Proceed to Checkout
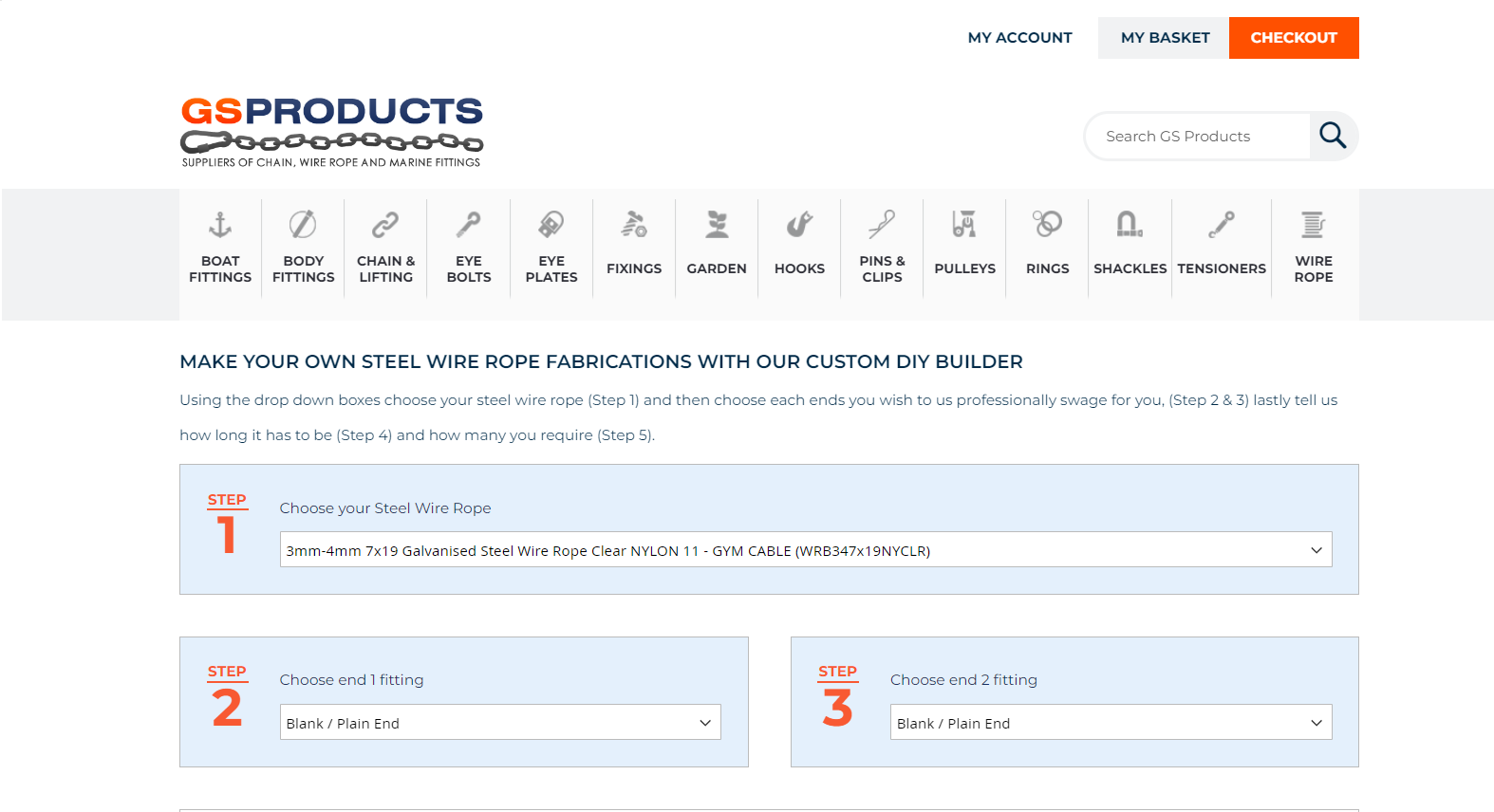This screenshot has height=812, width=1494. click(1294, 38)
